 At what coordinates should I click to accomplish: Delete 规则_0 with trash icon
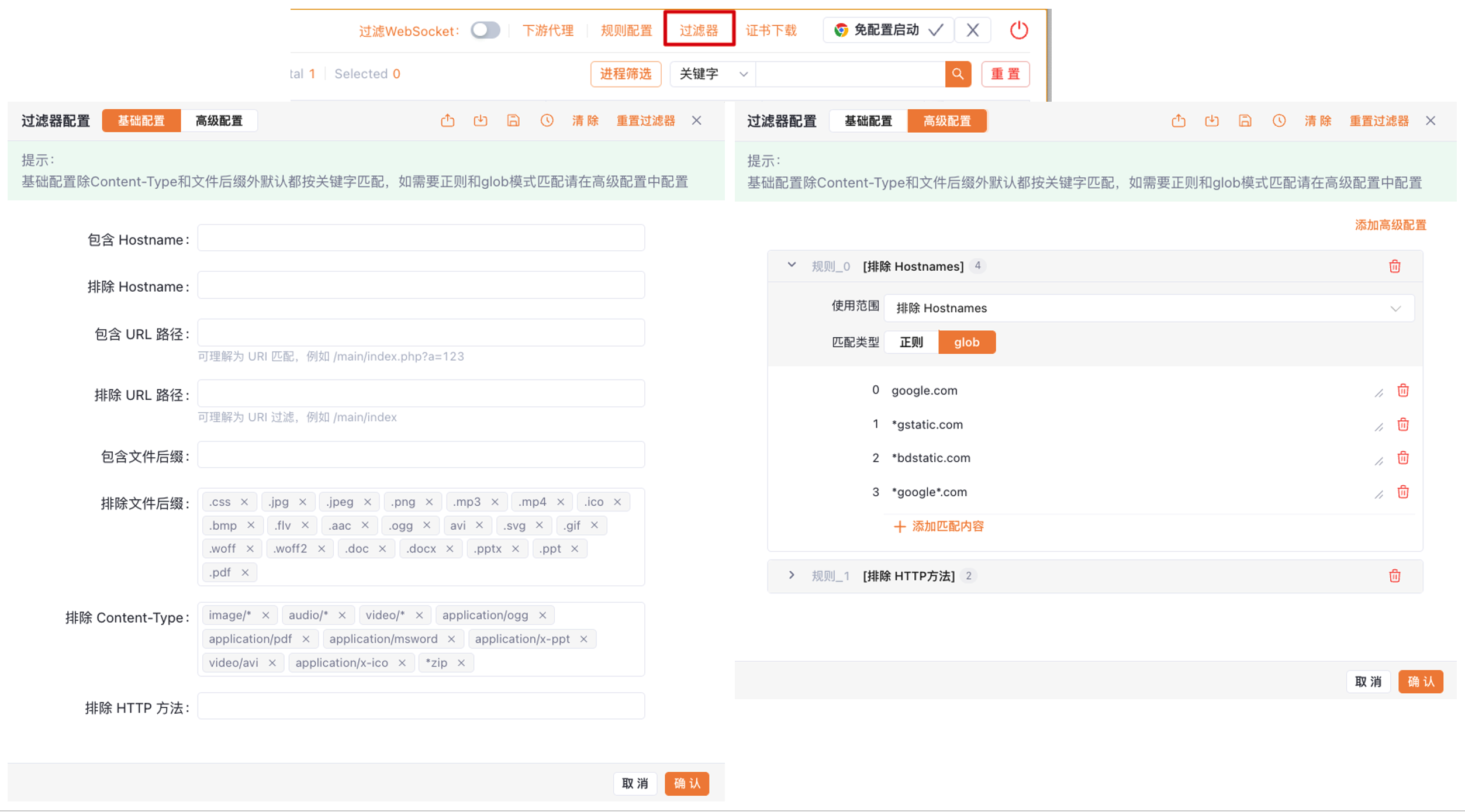point(1395,267)
